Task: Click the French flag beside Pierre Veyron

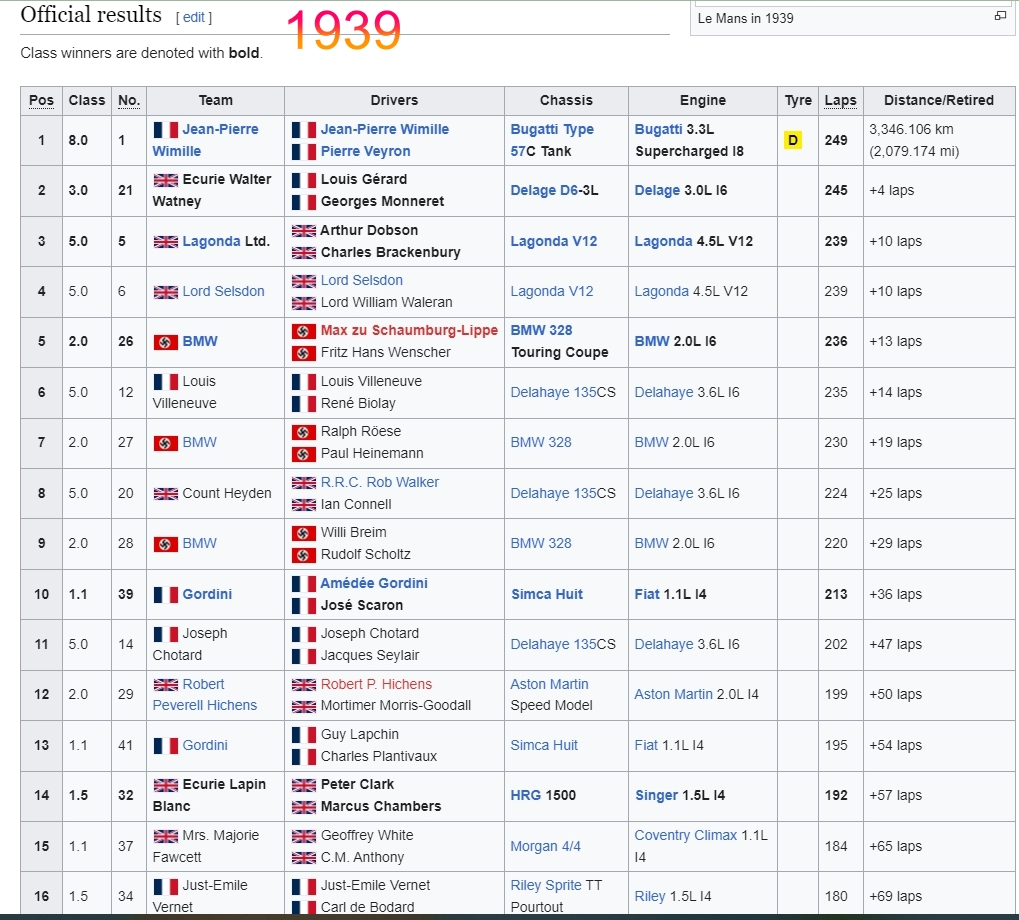Action: [x=303, y=152]
